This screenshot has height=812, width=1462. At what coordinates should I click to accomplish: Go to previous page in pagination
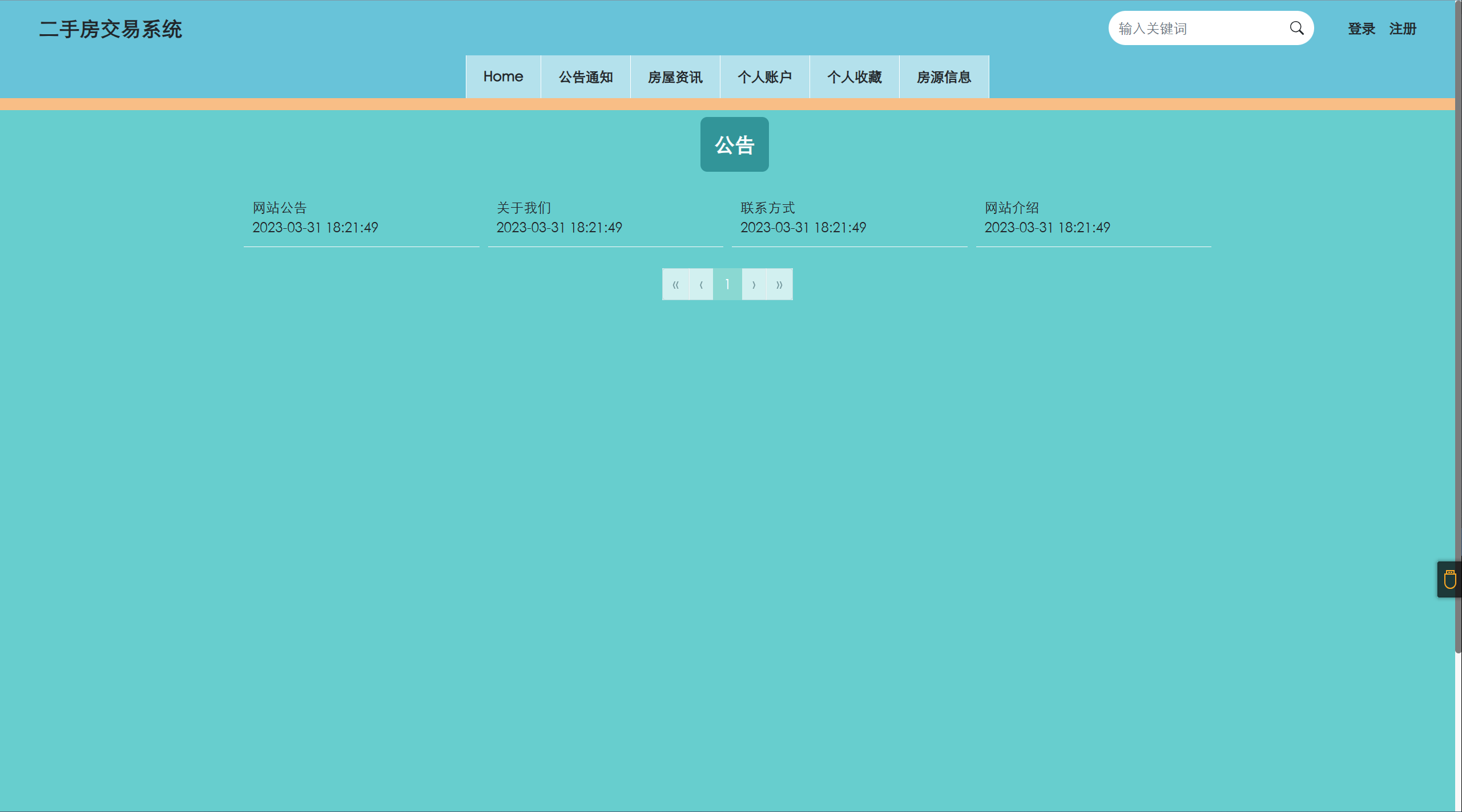click(x=701, y=284)
